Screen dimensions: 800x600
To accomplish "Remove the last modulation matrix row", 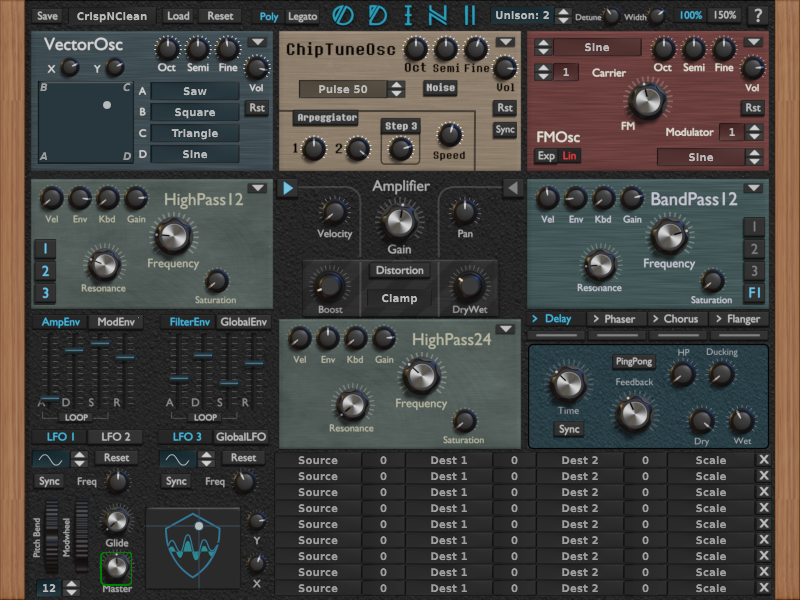I will point(764,588).
